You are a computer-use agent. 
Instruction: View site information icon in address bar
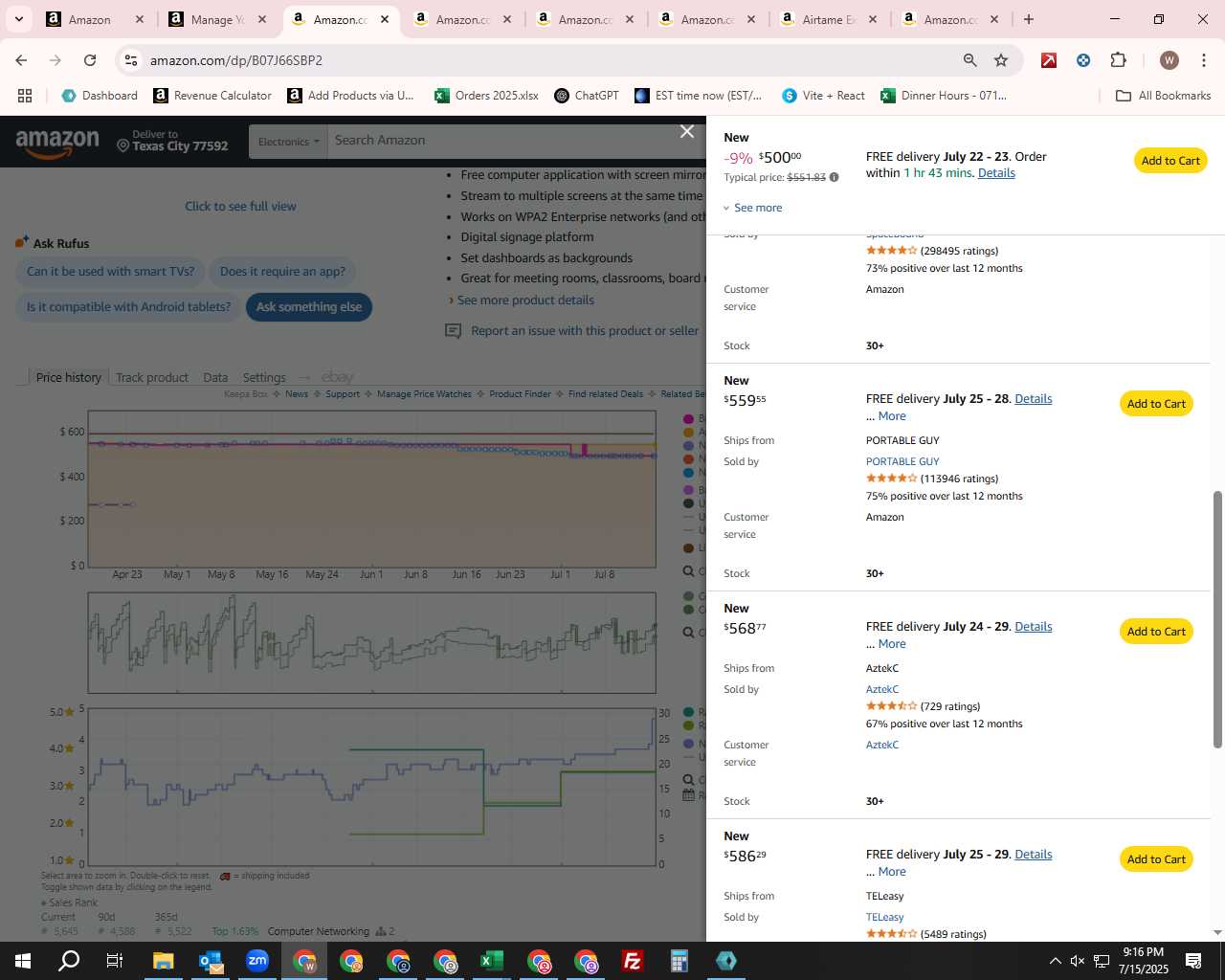[131, 60]
